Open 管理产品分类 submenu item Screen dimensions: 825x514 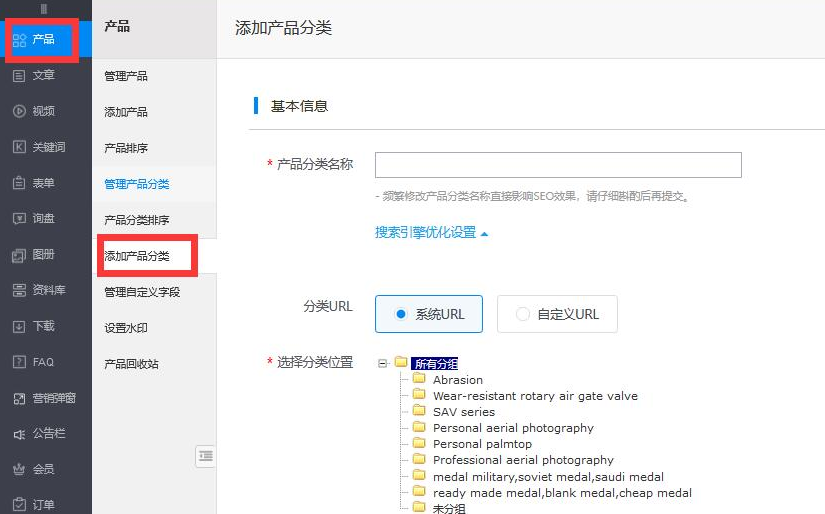tap(137, 184)
